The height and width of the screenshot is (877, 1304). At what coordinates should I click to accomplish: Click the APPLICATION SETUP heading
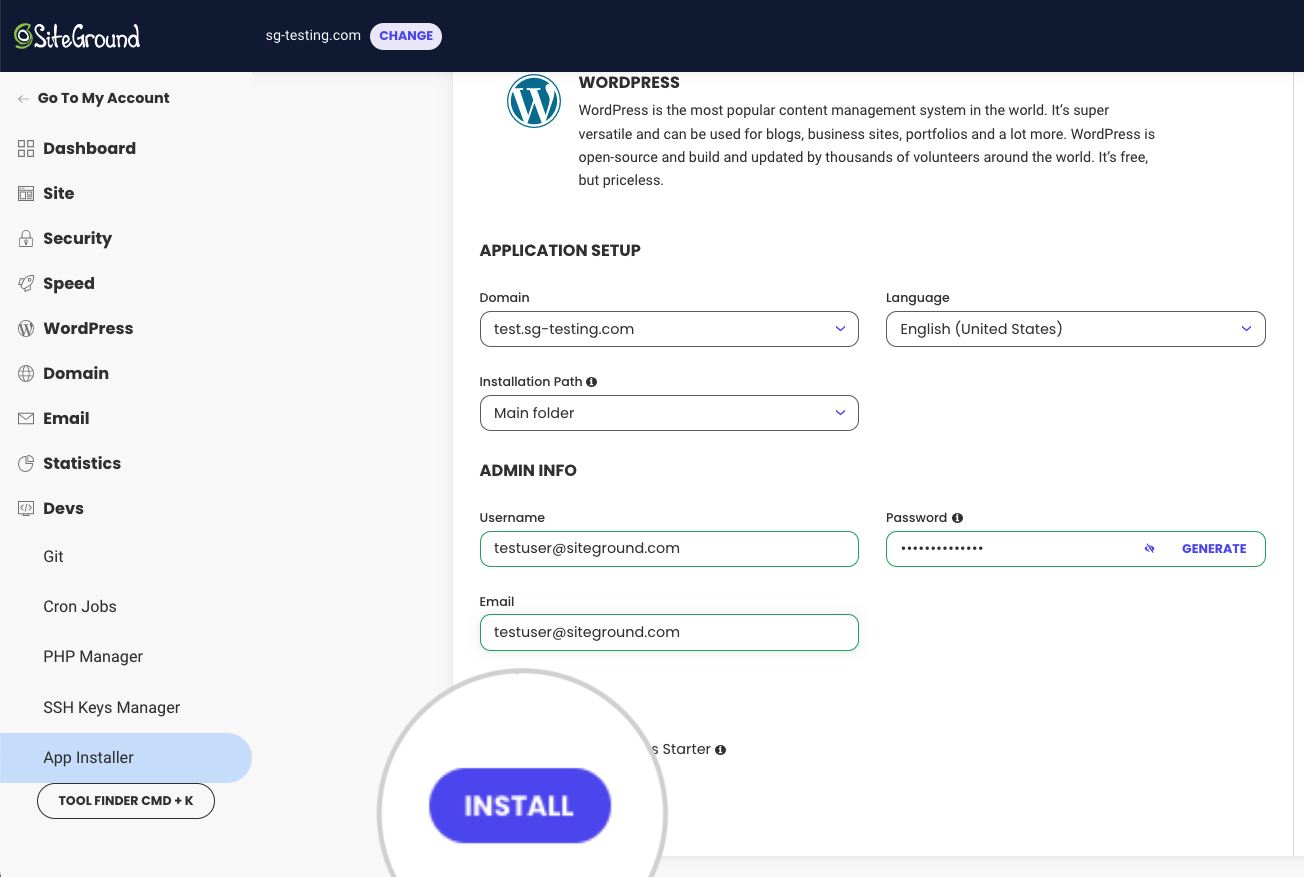[x=560, y=251]
